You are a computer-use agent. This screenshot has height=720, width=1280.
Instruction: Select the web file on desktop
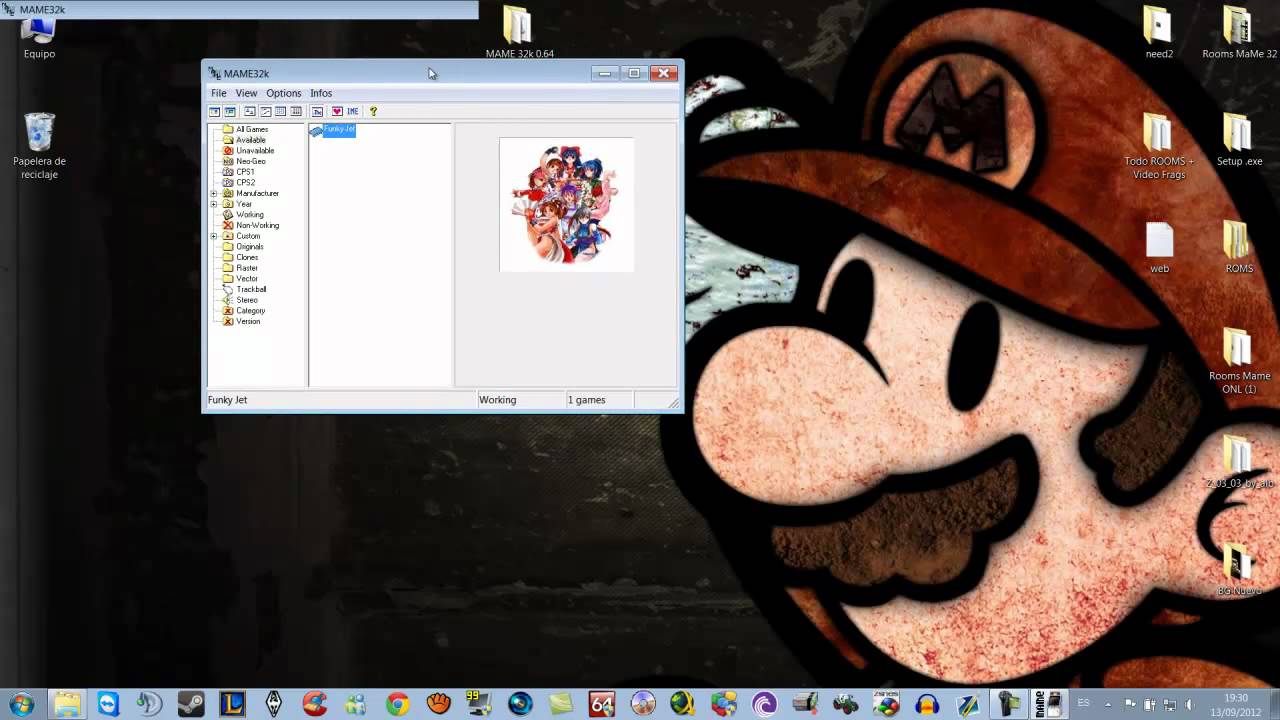[1159, 247]
